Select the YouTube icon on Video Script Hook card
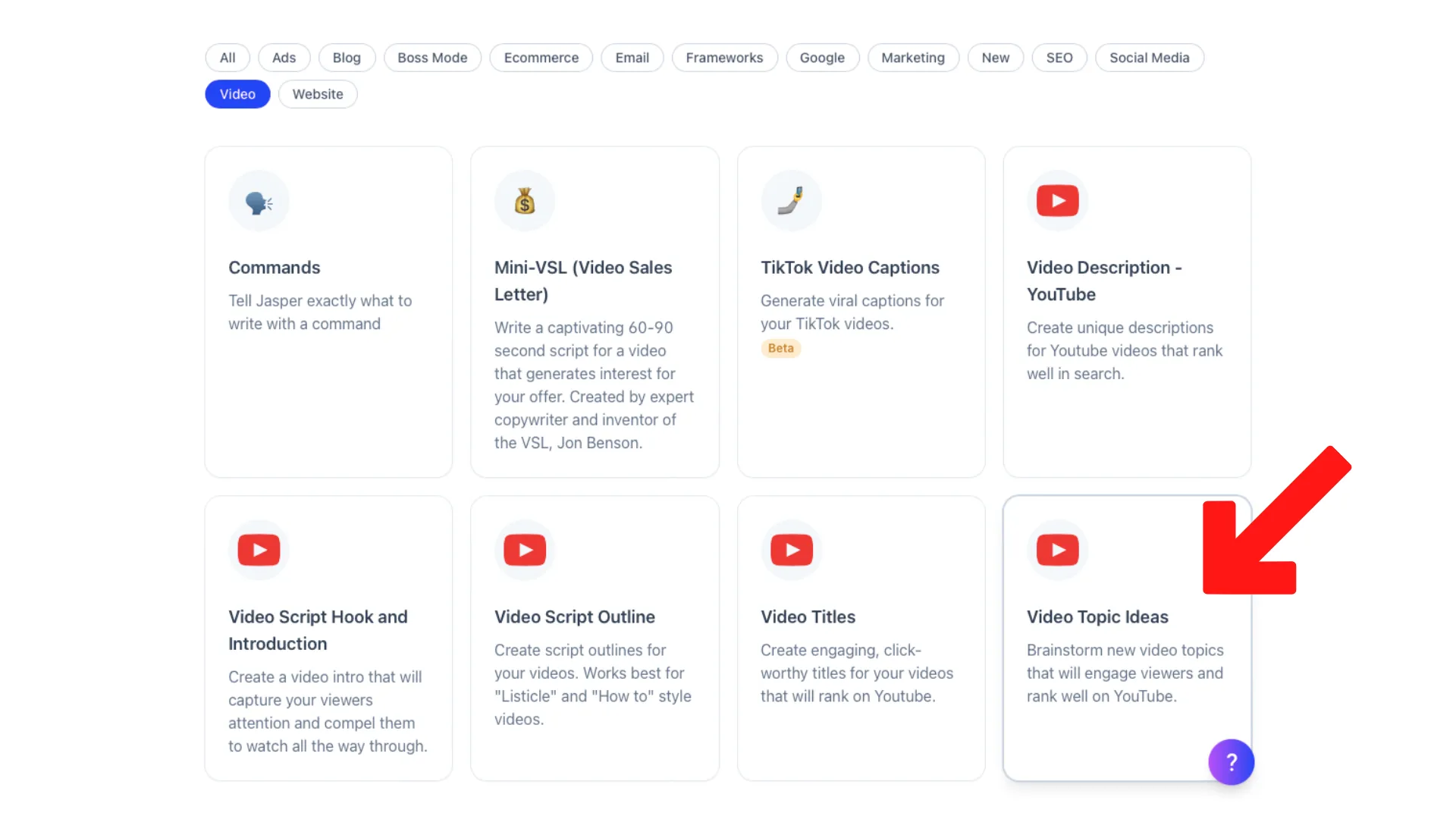The width and height of the screenshot is (1456, 819). click(x=259, y=549)
